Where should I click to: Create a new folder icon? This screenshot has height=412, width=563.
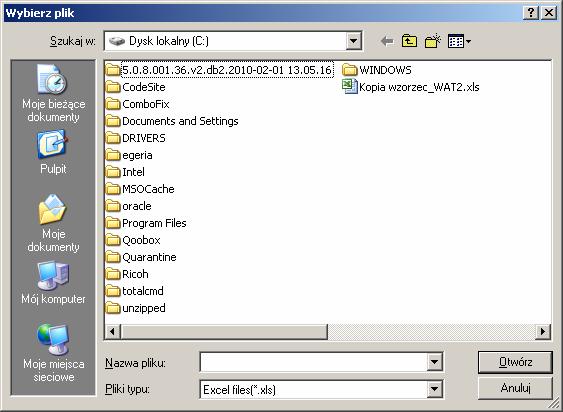coord(433,41)
